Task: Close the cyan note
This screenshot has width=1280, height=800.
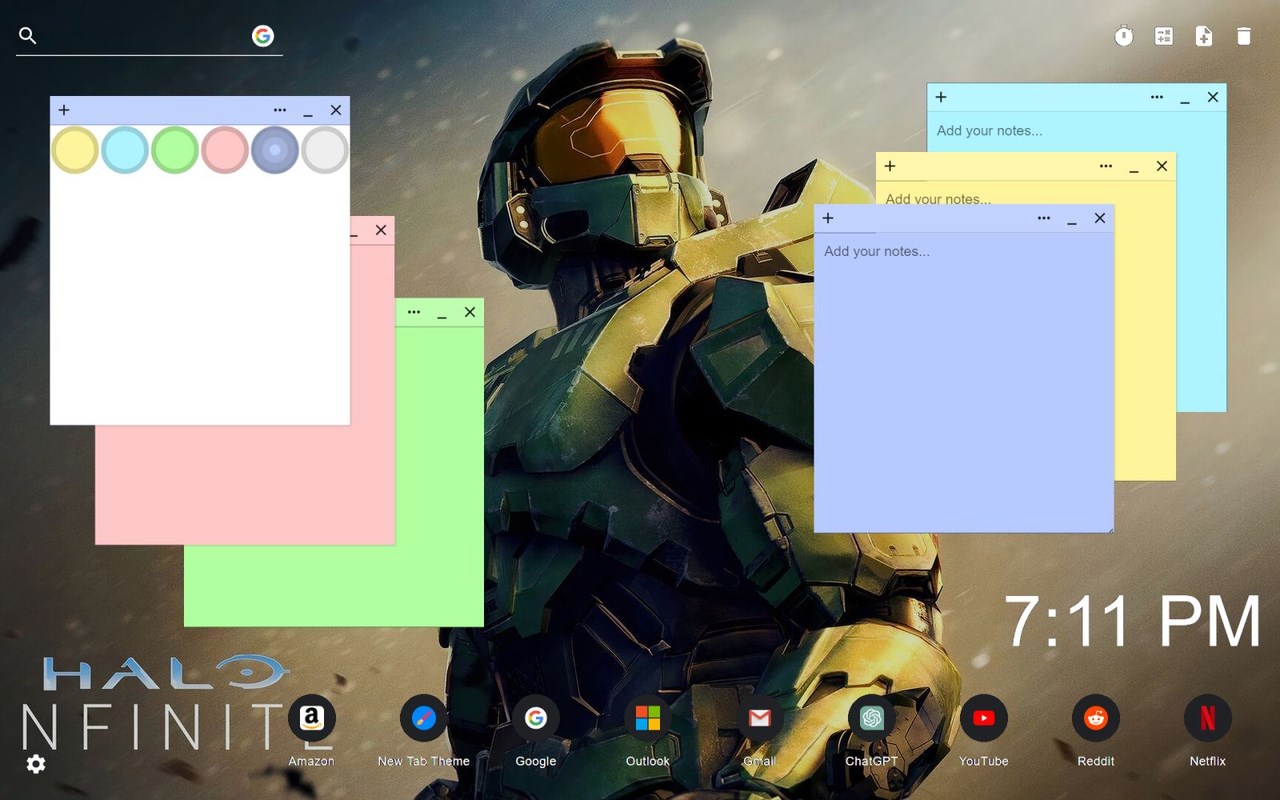Action: (1213, 97)
